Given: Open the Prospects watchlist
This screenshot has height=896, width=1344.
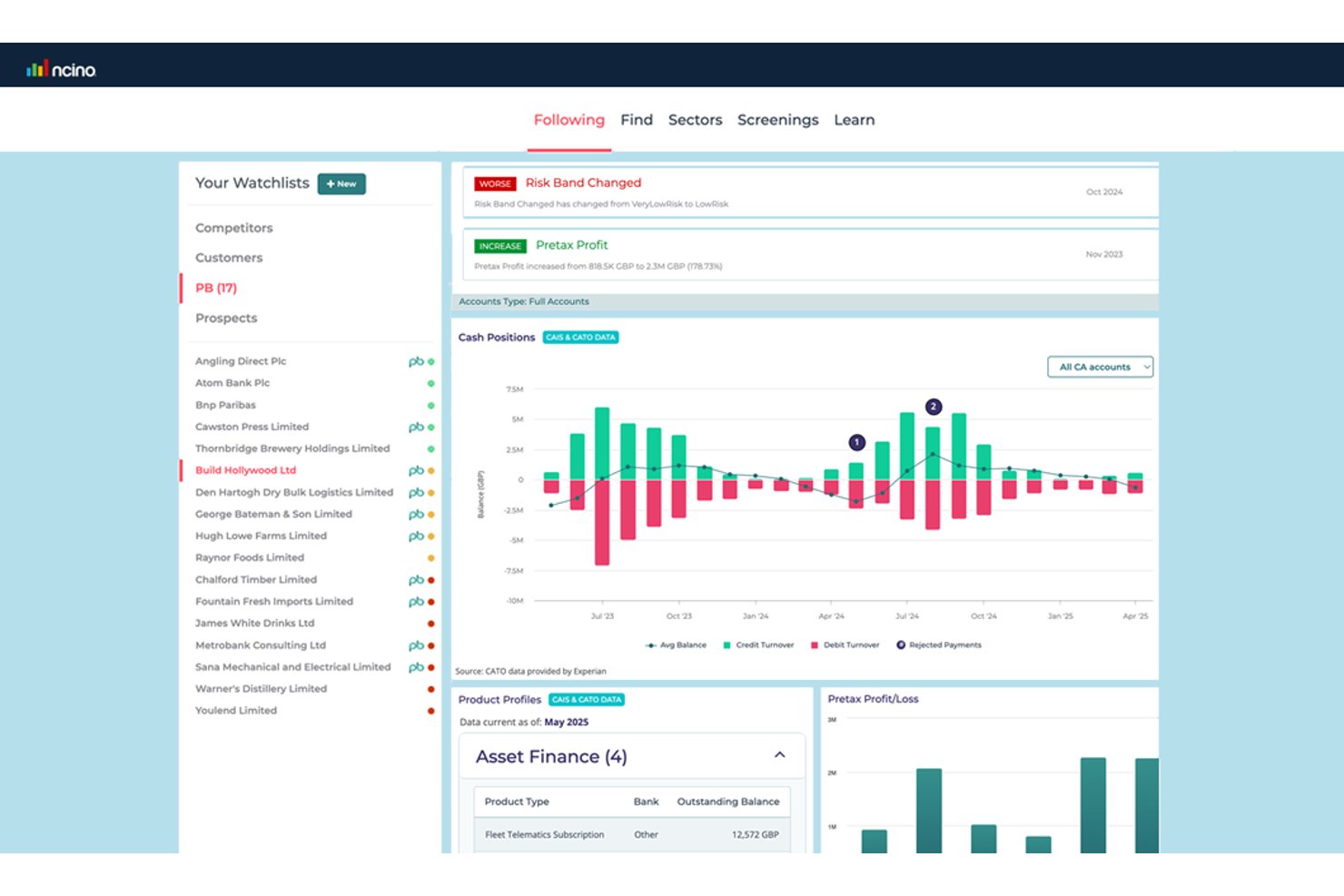Looking at the screenshot, I should pos(226,318).
